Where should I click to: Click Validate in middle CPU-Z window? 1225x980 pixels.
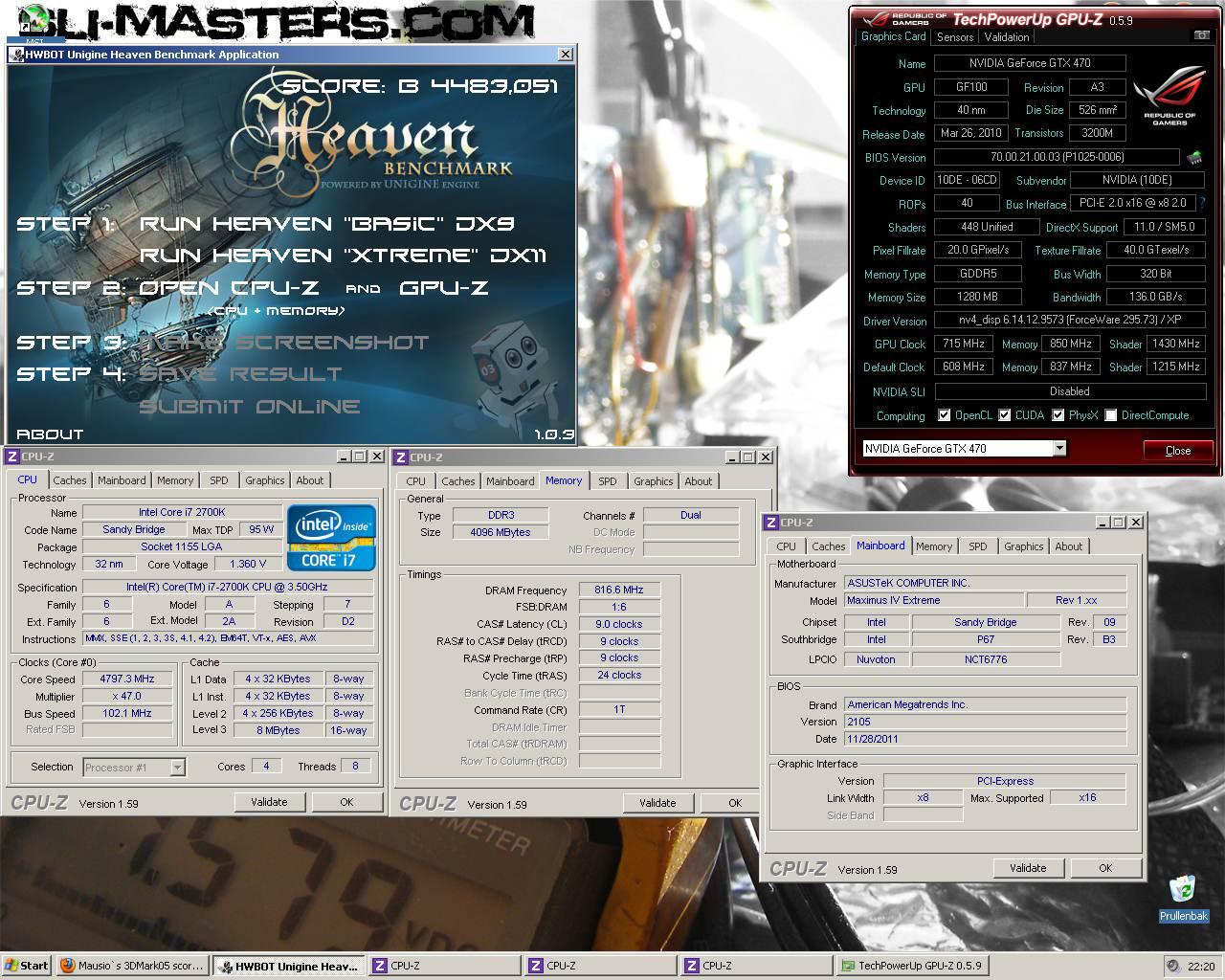[657, 803]
